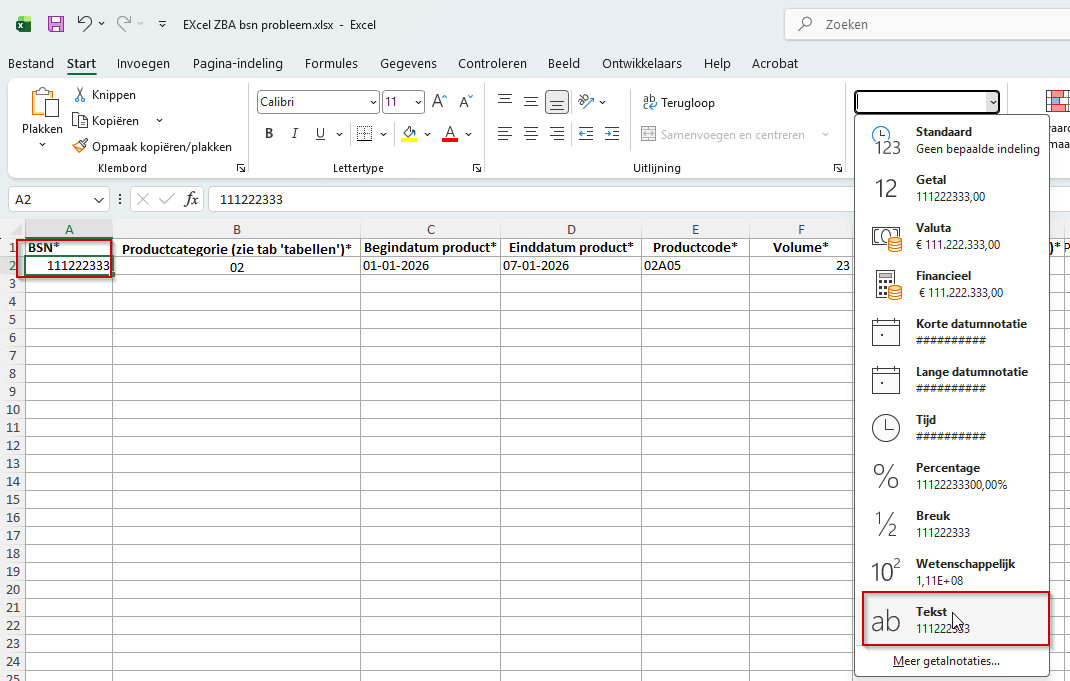Open the font size dropdown
1070x681 pixels.
pyautogui.click(x=418, y=102)
